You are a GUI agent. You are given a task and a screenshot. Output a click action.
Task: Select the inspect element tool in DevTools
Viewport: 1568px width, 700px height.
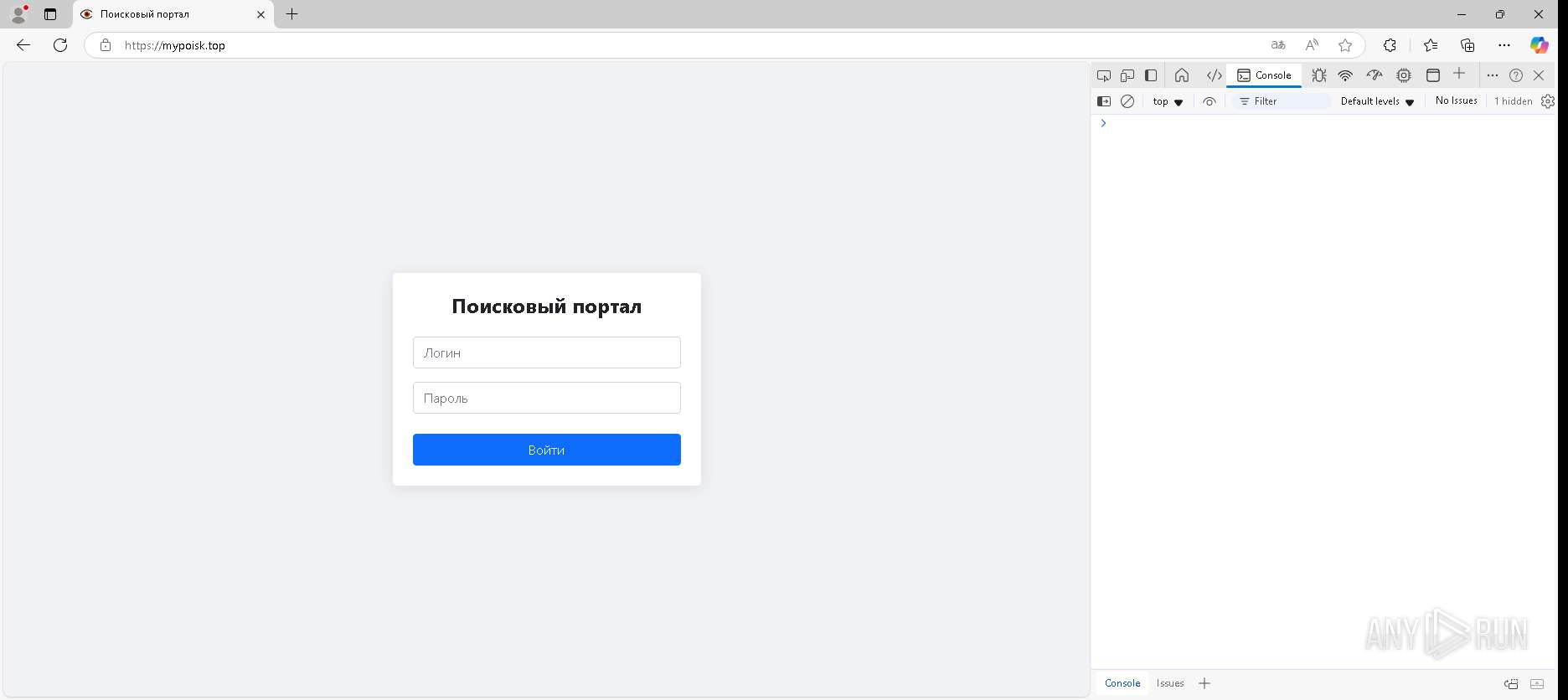(x=1104, y=75)
